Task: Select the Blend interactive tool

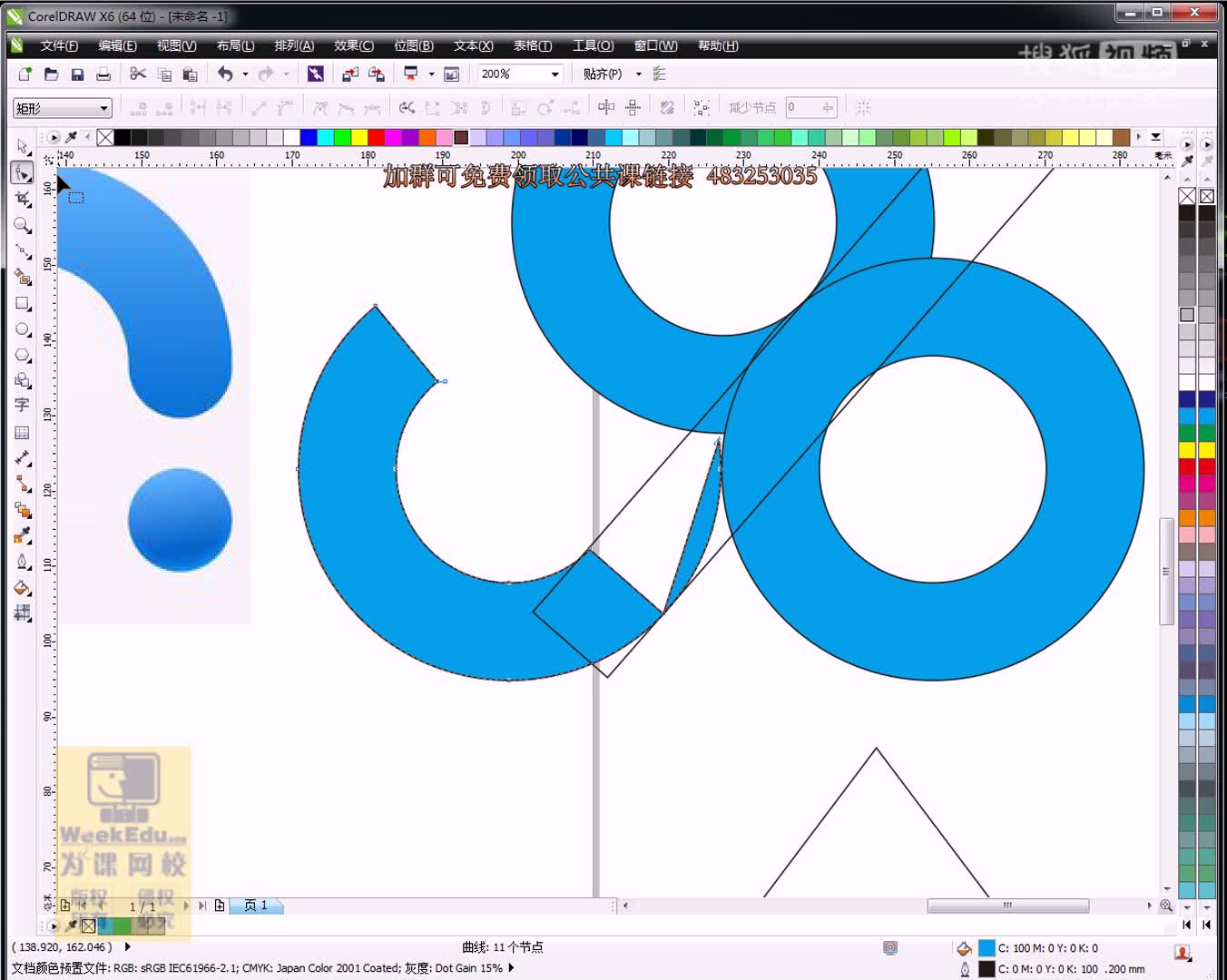Action: 23,510
